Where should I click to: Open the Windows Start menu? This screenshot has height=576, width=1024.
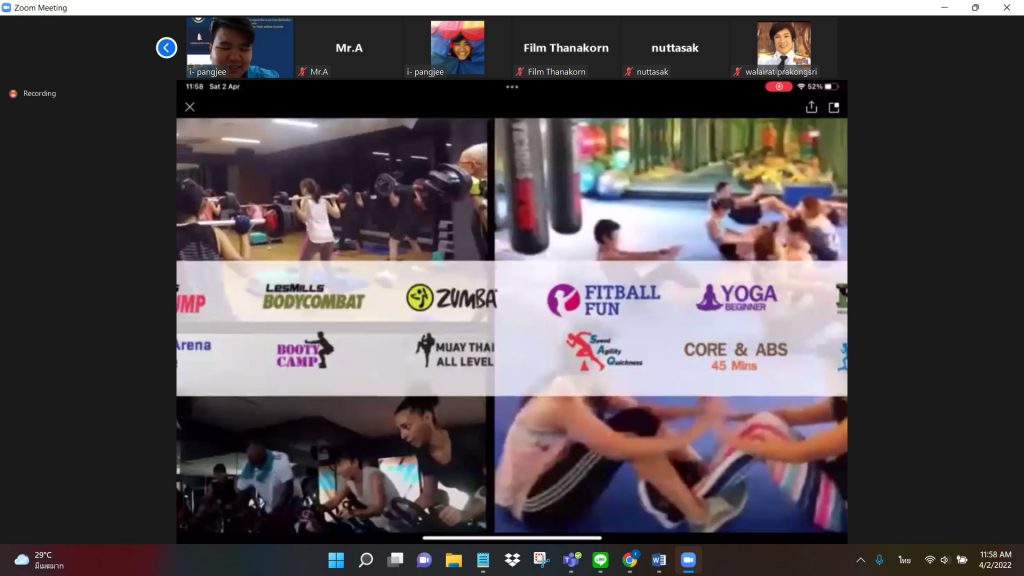click(336, 560)
